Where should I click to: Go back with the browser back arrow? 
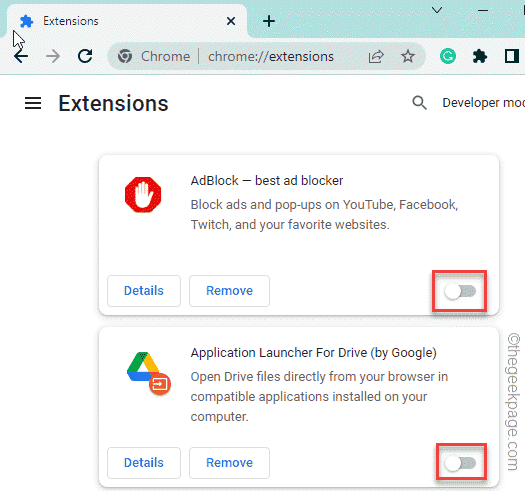coord(21,56)
